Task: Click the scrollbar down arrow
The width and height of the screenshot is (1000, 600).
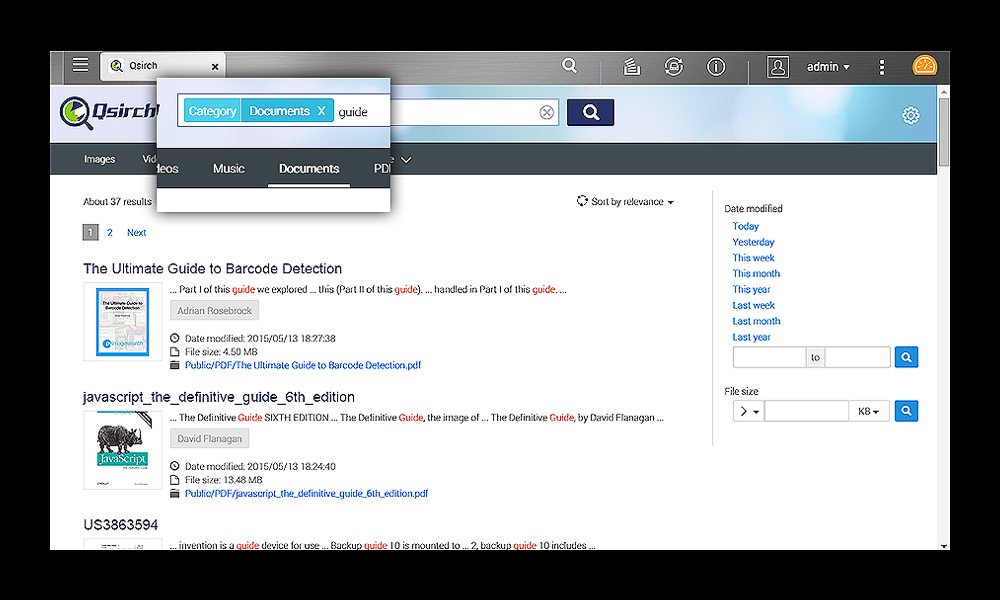Action: 943,546
